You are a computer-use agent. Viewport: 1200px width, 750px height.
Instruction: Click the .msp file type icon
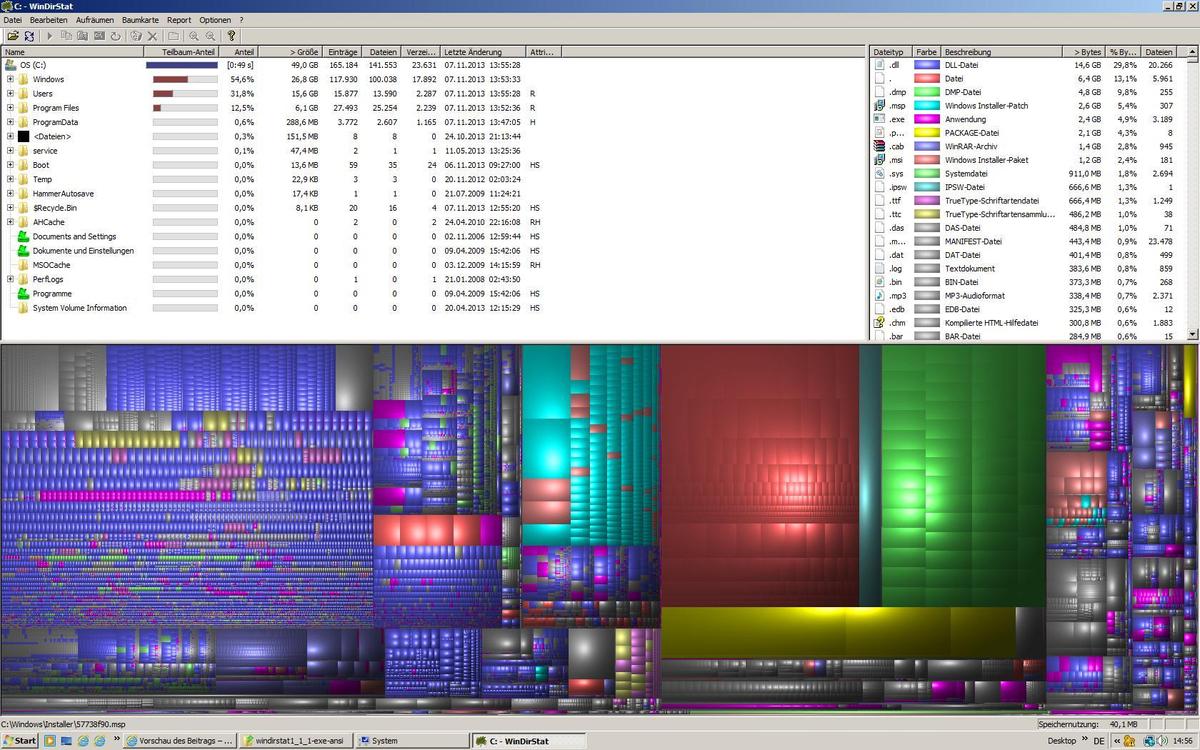[x=880, y=105]
